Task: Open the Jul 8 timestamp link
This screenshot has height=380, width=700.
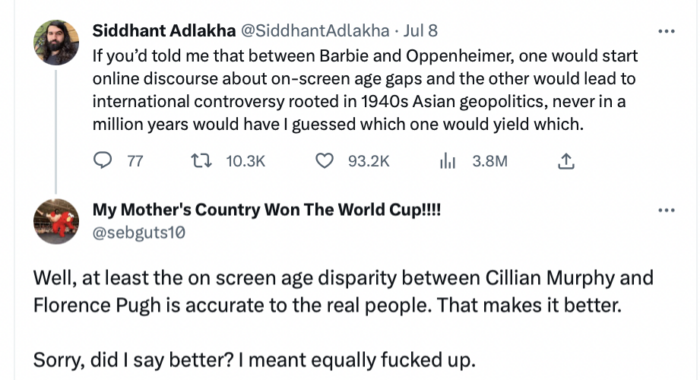Action: coord(421,31)
